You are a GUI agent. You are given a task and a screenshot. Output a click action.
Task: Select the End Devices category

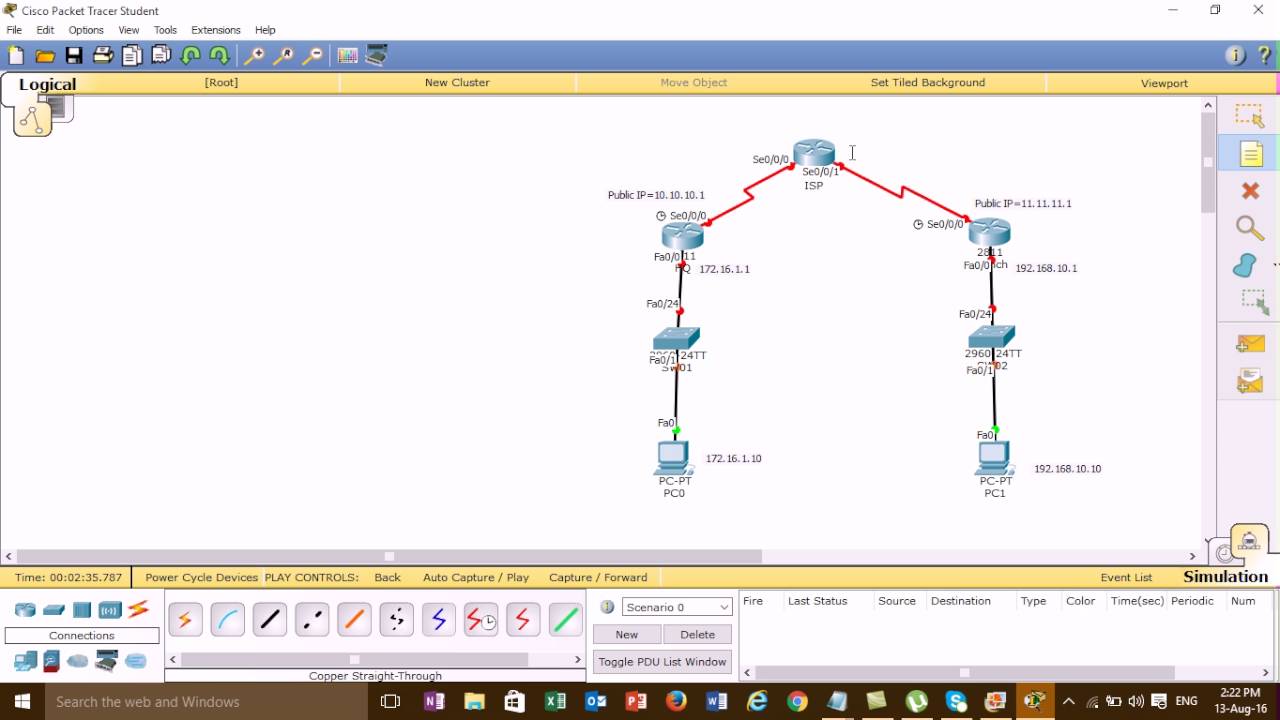(25, 661)
